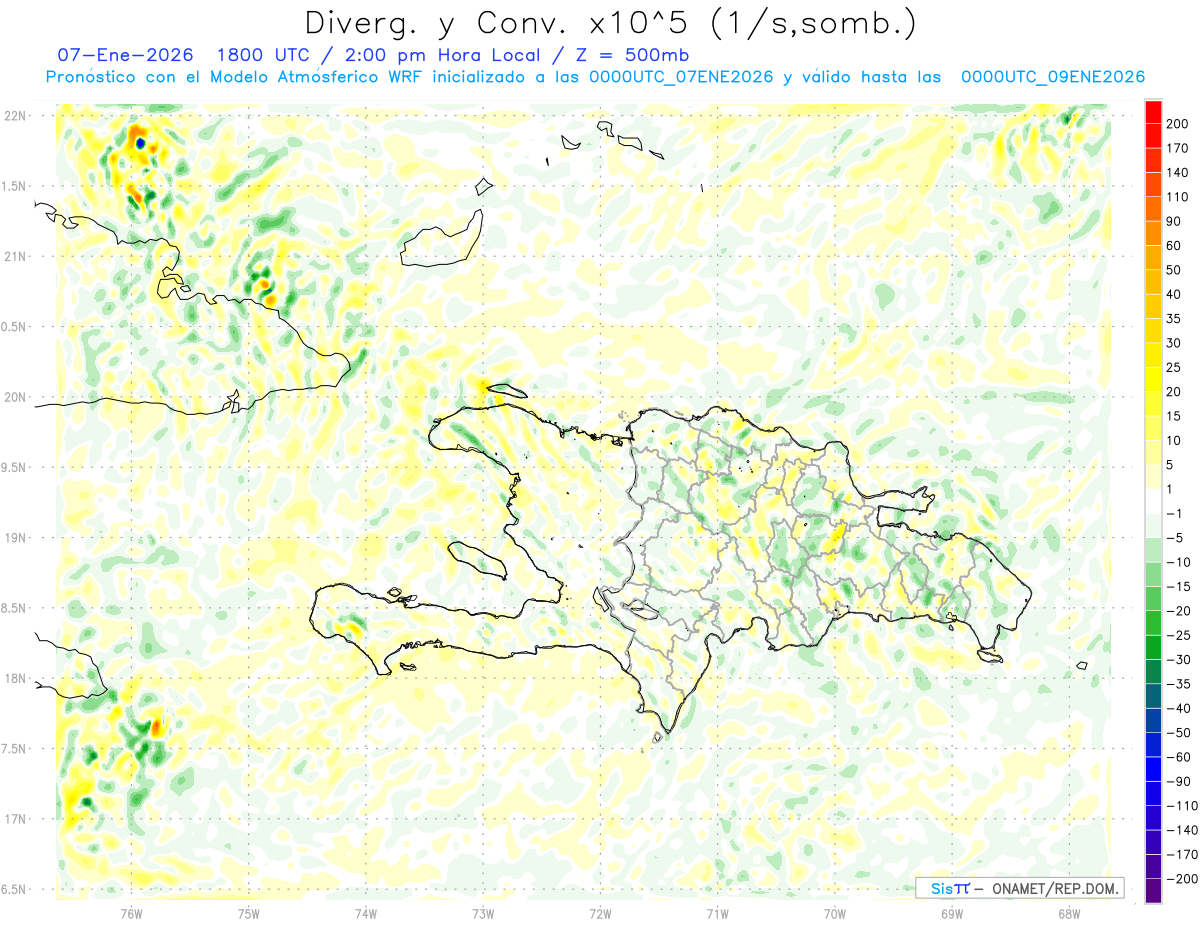The width and height of the screenshot is (1200, 927).
Task: Click the "75W" longitude label
Action: (x=249, y=913)
